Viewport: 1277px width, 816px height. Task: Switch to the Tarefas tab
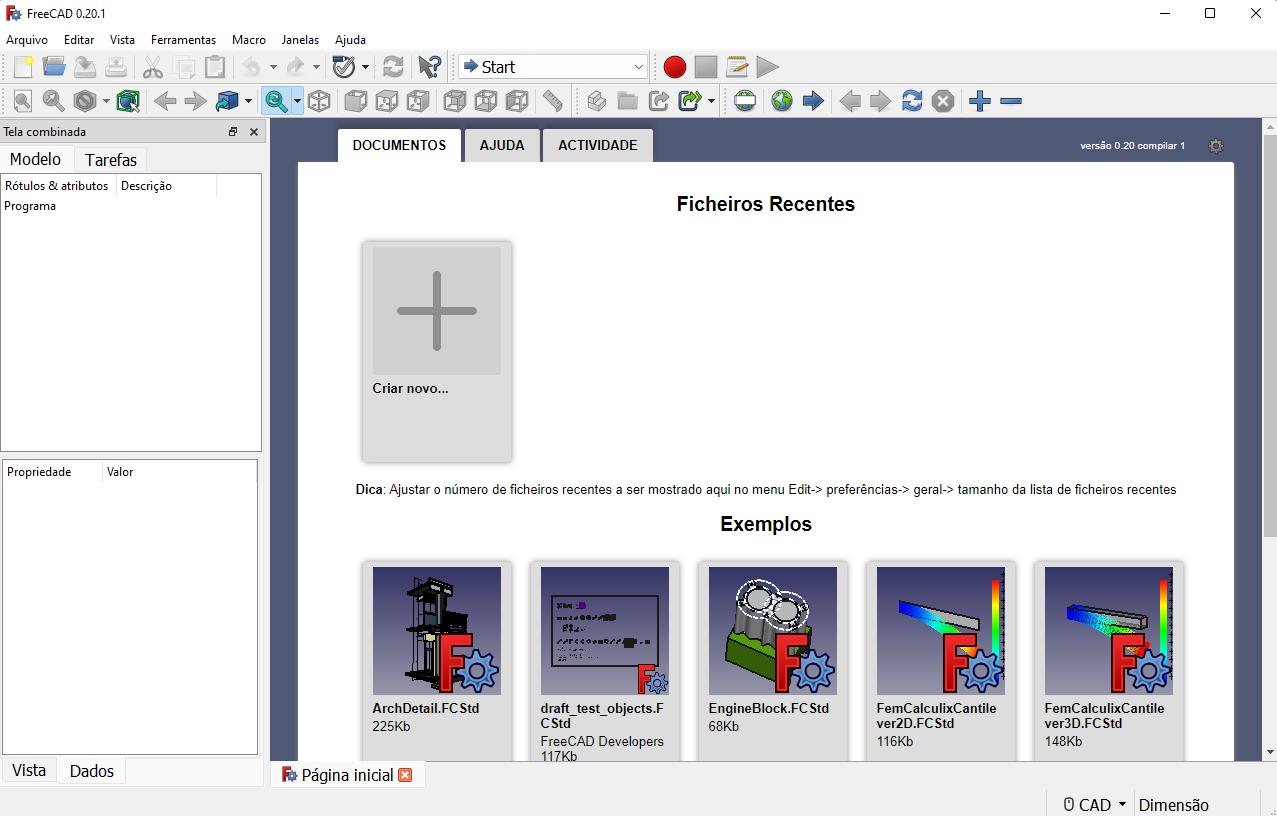(111, 160)
